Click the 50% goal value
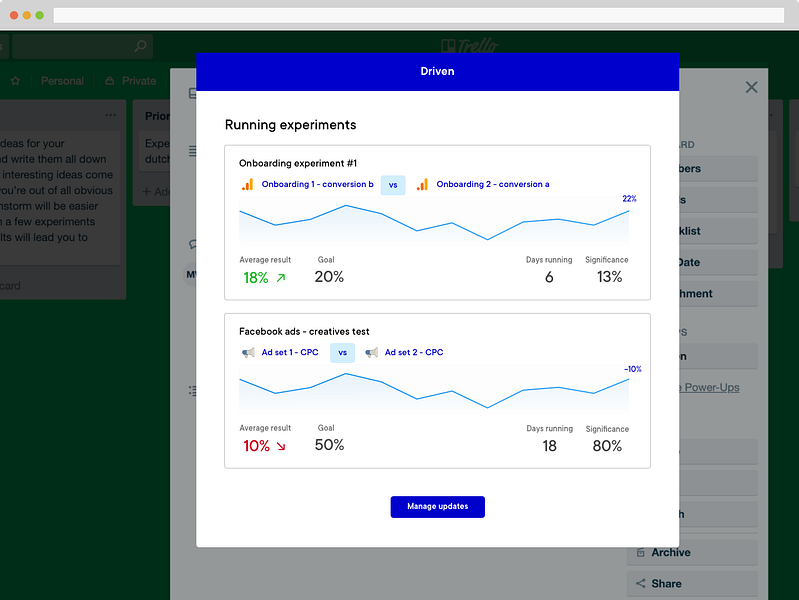This screenshot has width=799, height=600. pyautogui.click(x=329, y=445)
